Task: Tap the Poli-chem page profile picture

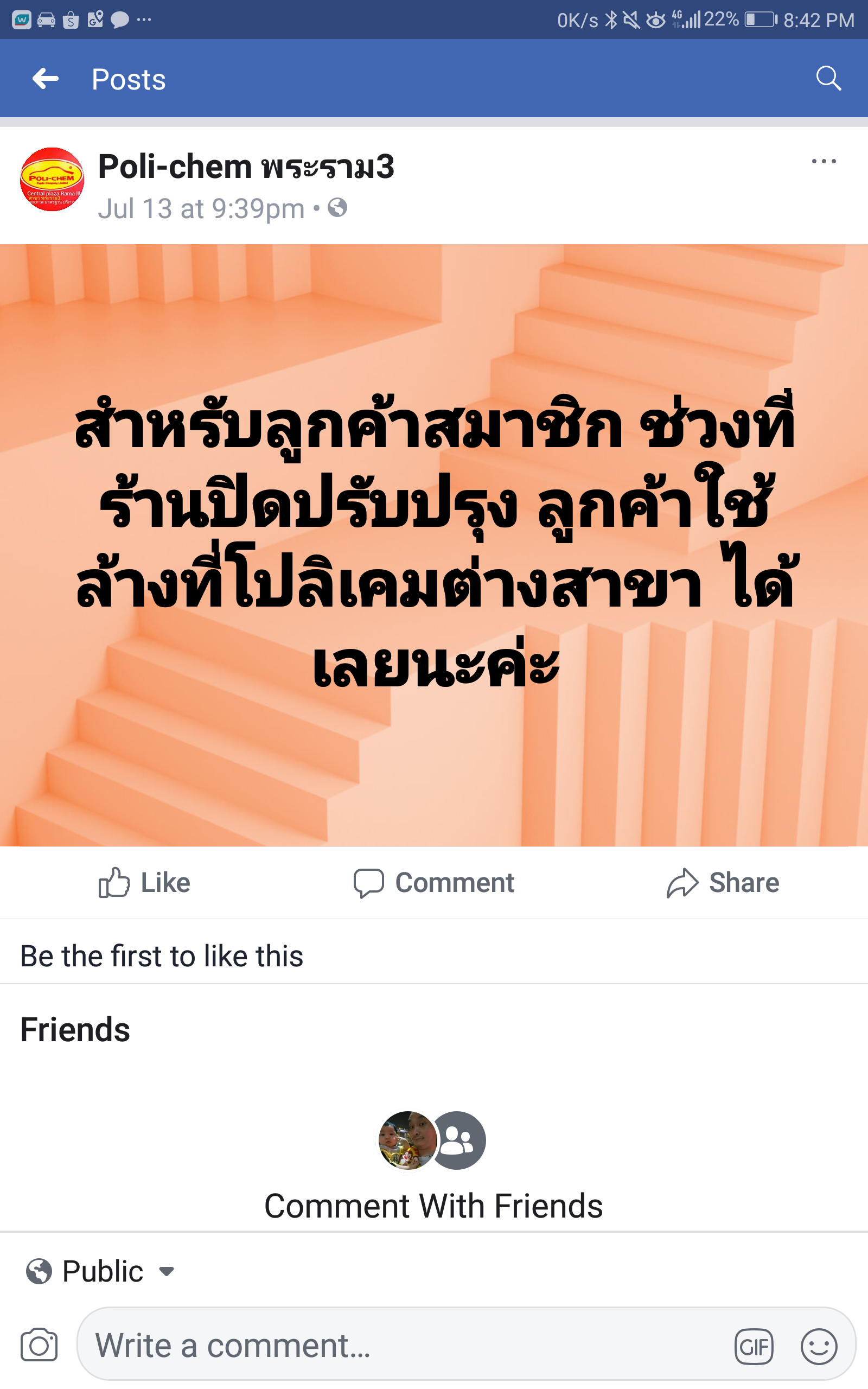Action: click(x=52, y=179)
